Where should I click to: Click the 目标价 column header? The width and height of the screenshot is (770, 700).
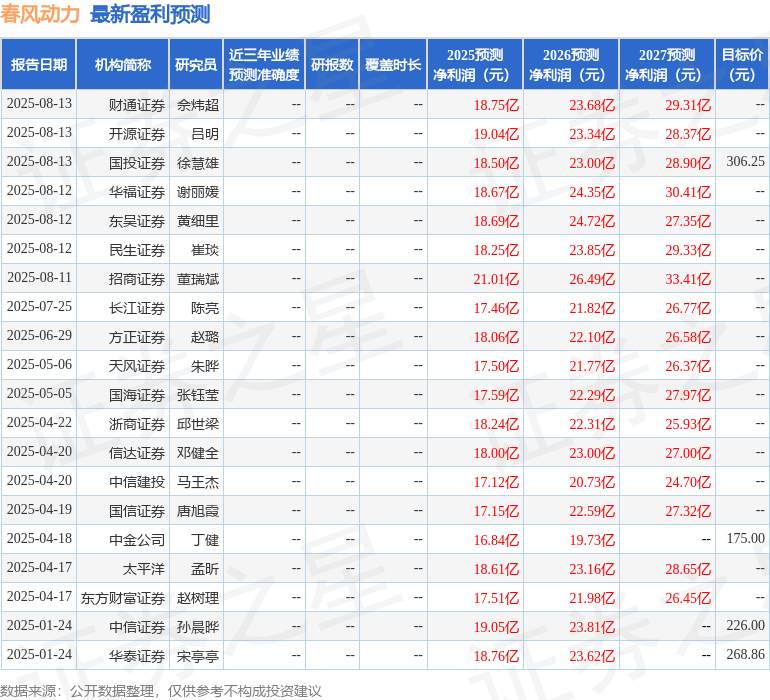[743, 65]
